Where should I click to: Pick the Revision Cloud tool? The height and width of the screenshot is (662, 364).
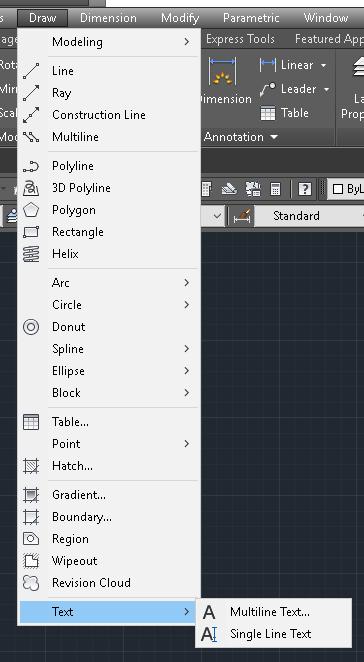coord(109,583)
